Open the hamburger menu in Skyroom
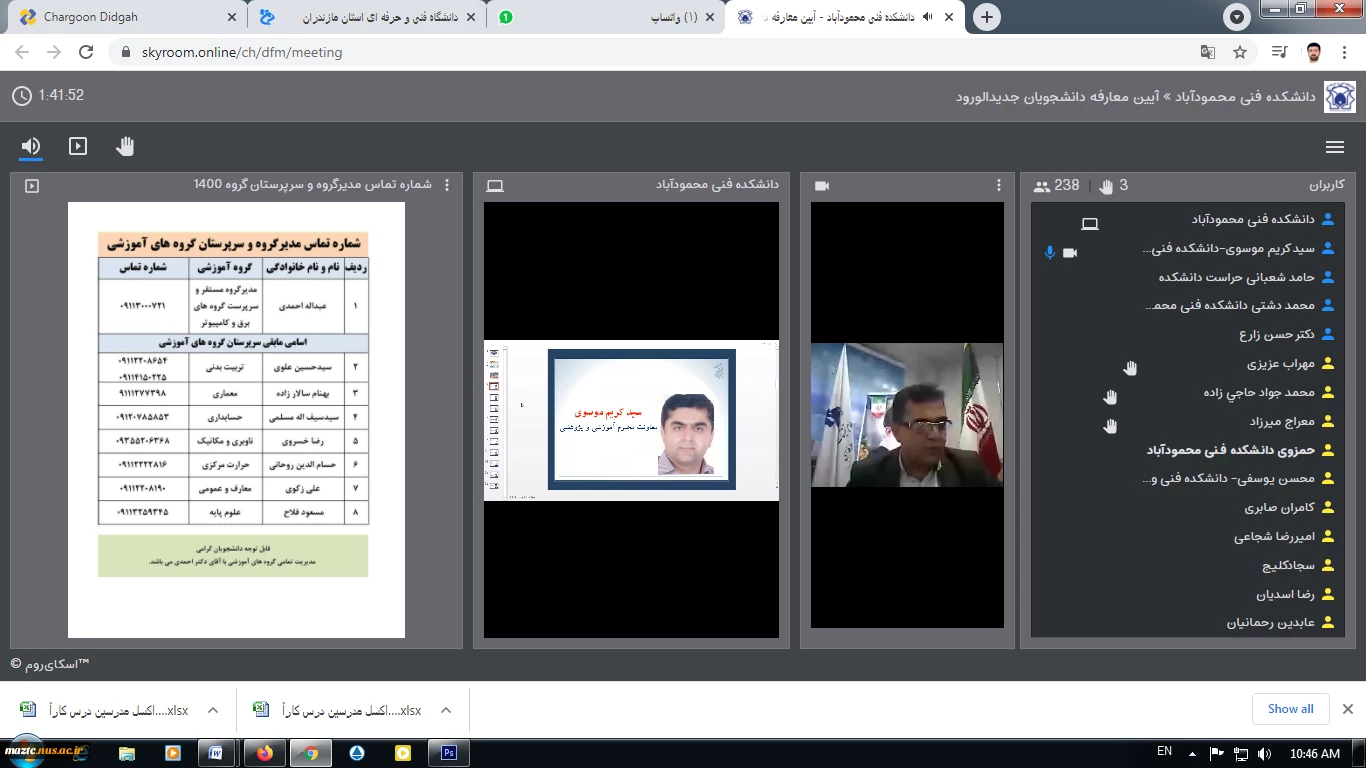Viewport: 1366px width, 768px height. [1334, 147]
